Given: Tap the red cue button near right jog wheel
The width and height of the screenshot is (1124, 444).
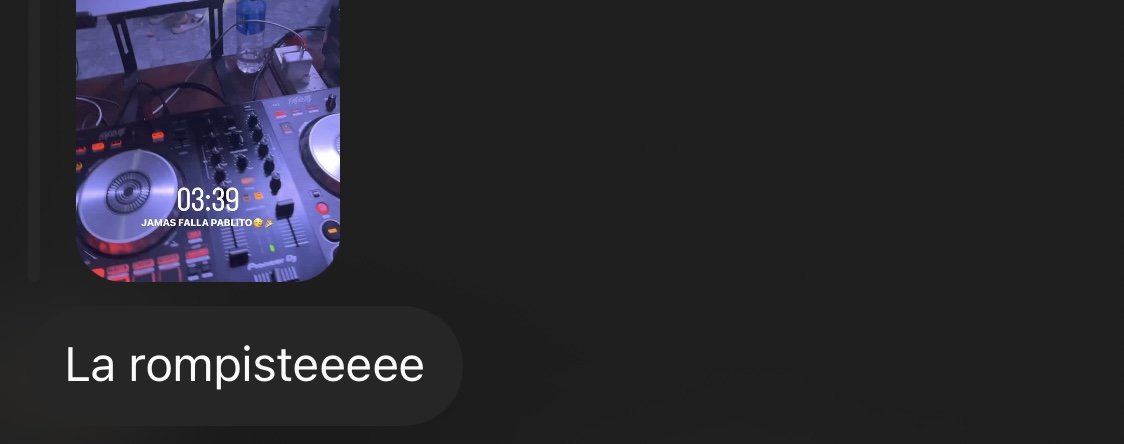Looking at the screenshot, I should tap(323, 209).
